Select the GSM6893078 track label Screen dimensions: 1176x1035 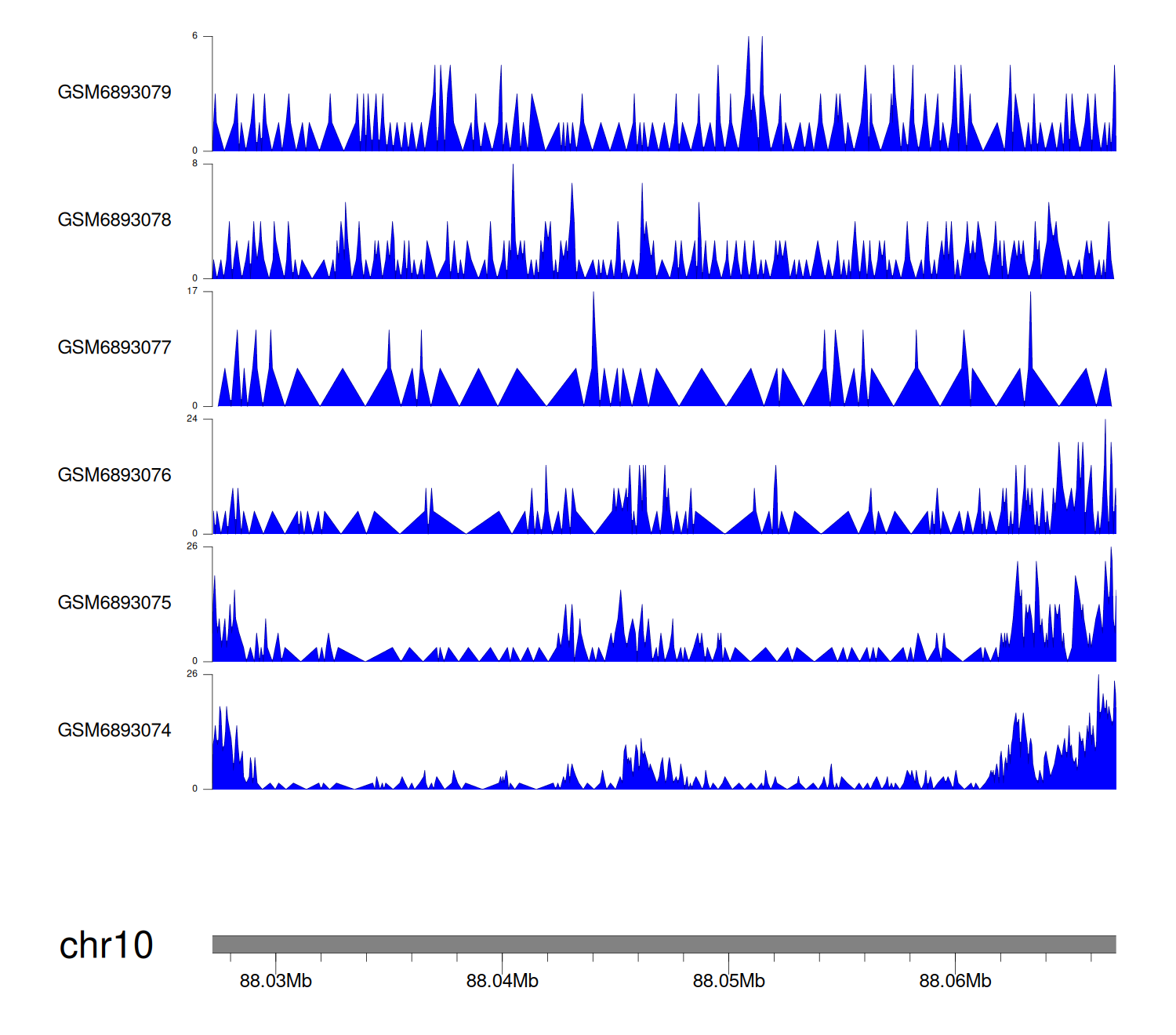pyautogui.click(x=114, y=220)
